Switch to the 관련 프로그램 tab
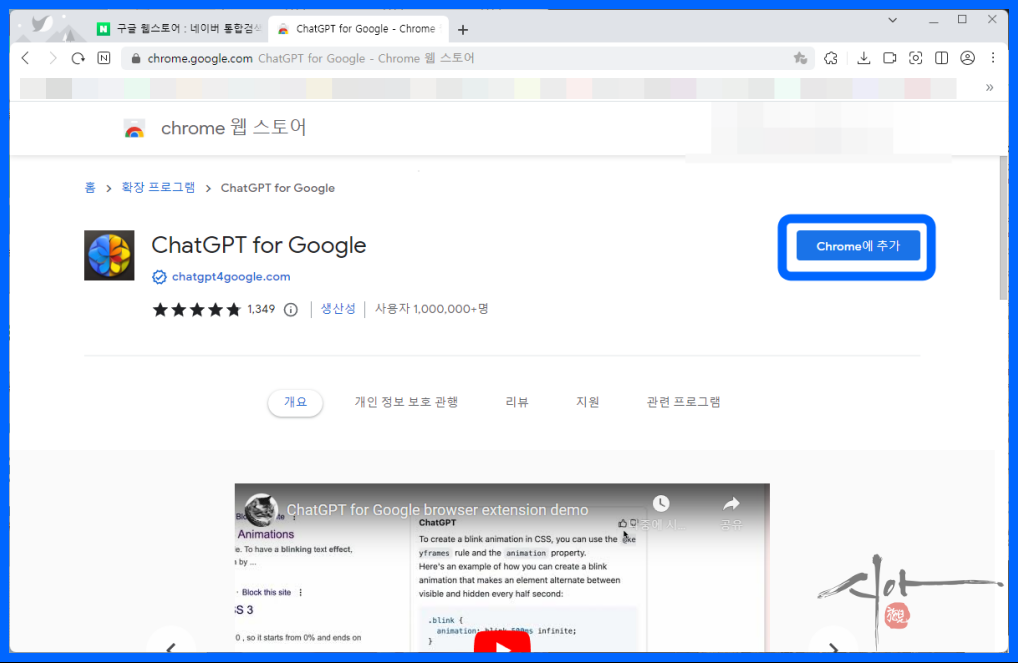The width and height of the screenshot is (1018, 663). pos(684,402)
